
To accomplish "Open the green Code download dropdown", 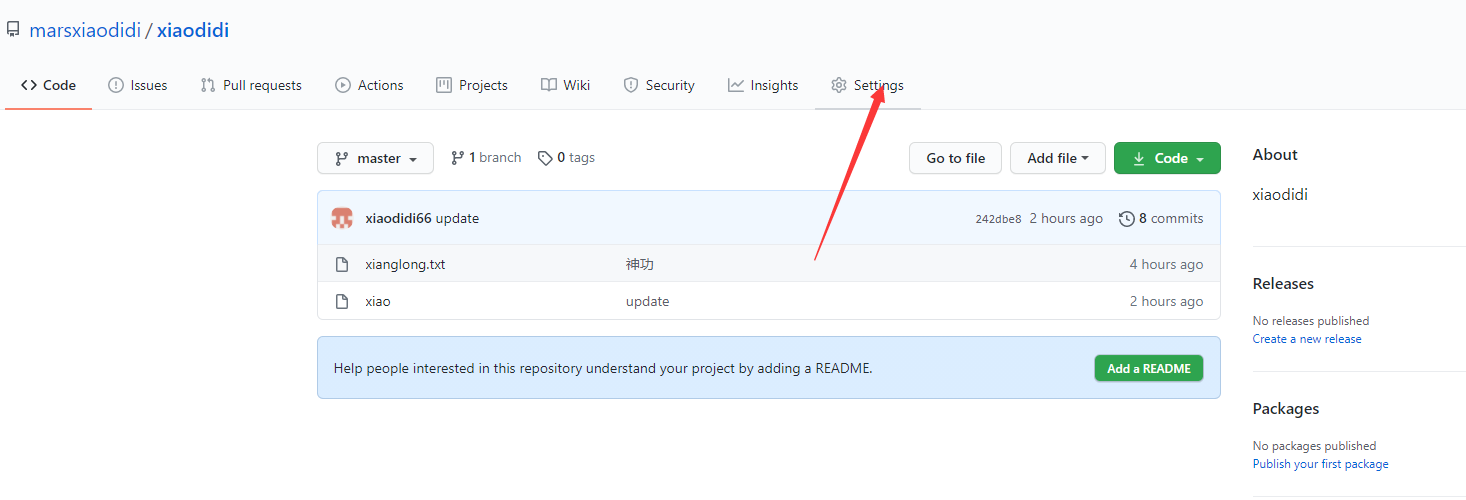I will tap(1167, 158).
